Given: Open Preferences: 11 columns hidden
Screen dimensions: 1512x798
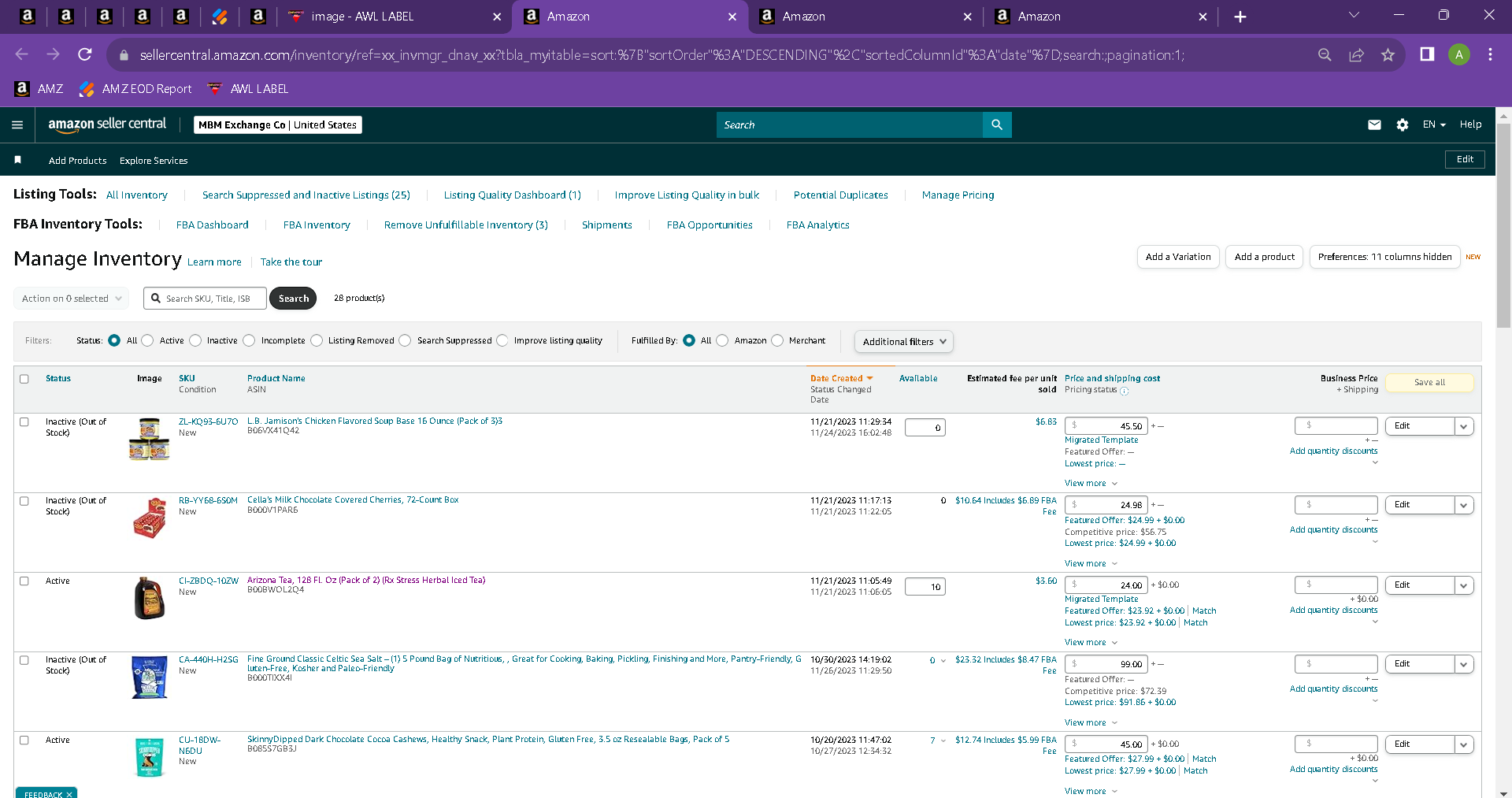Looking at the screenshot, I should coord(1385,257).
